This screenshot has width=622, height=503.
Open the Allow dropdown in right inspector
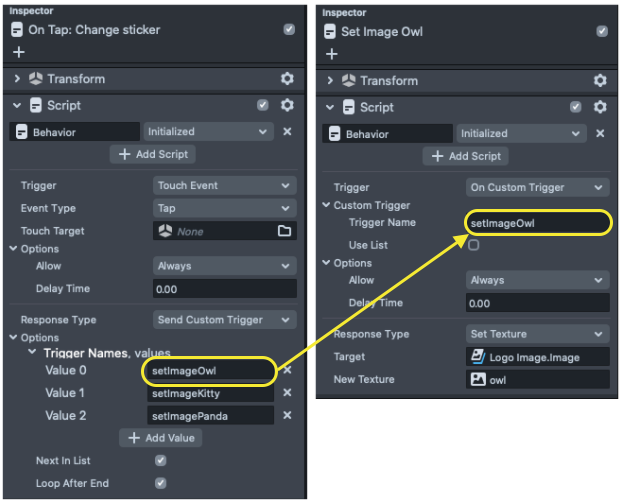tap(538, 280)
